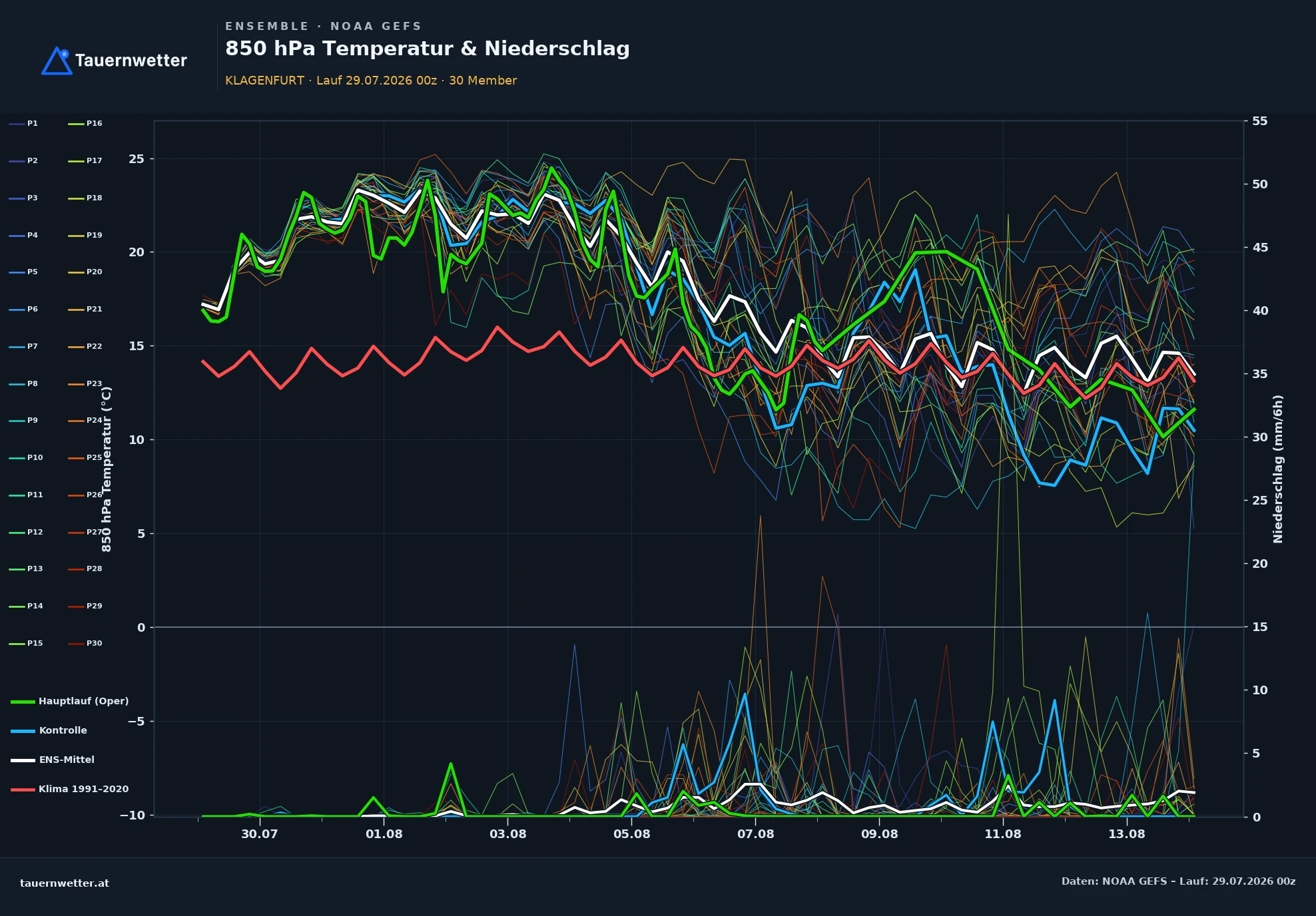
Task: Open the tauernwetter.at footer link
Action: coord(65,883)
